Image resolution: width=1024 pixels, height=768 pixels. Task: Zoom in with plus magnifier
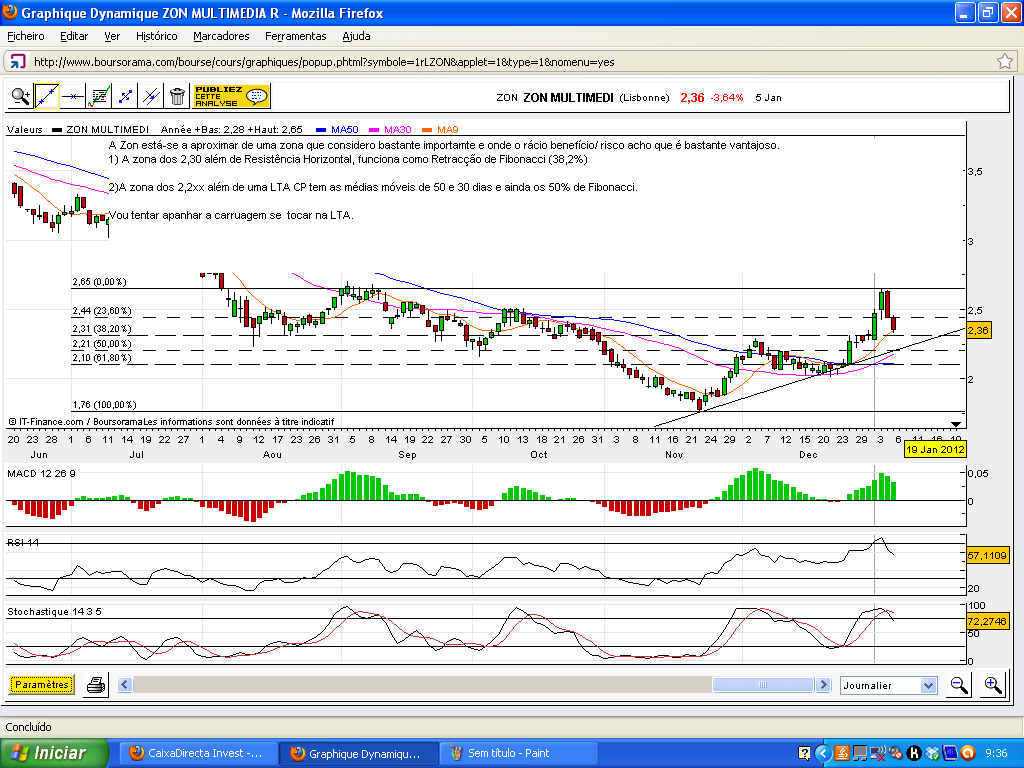pos(993,685)
